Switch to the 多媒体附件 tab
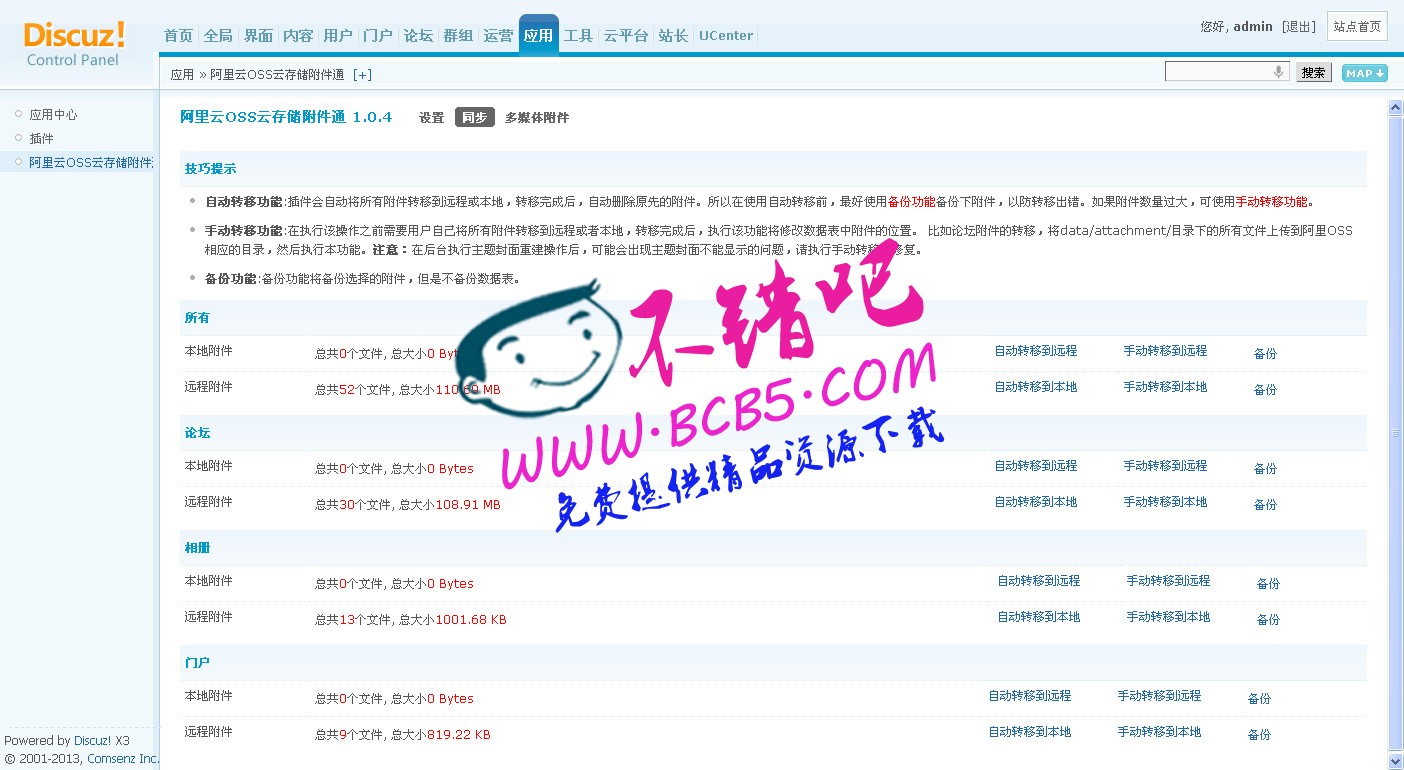The width and height of the screenshot is (1404, 770). 537,118
